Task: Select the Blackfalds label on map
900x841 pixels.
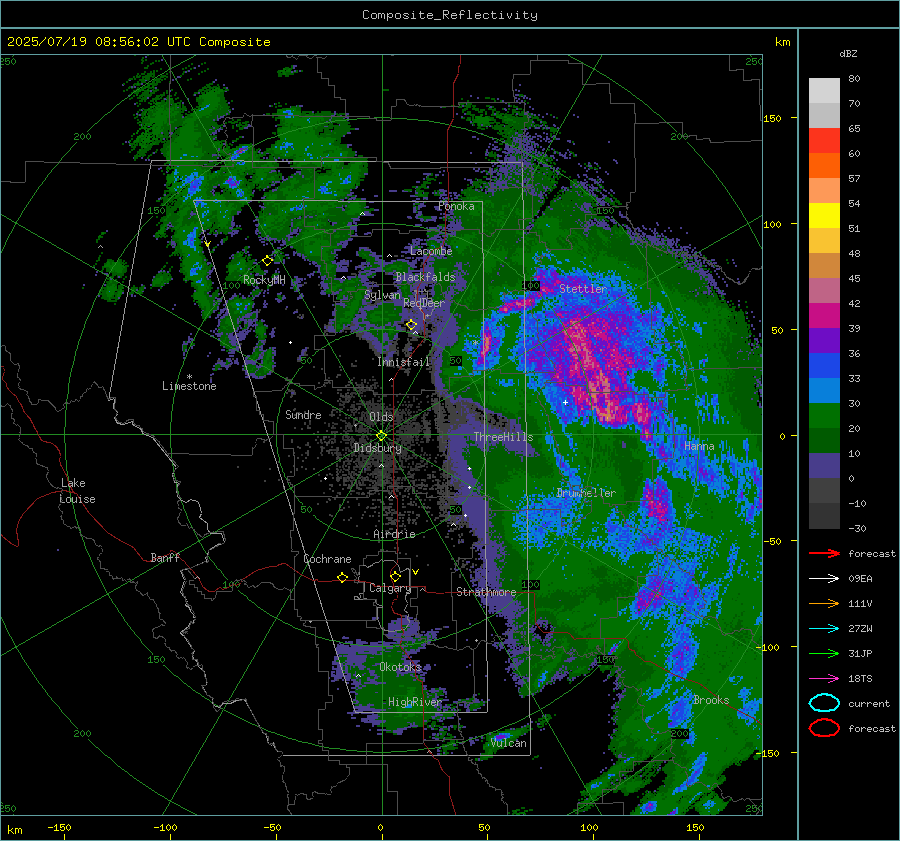Action: tap(425, 277)
